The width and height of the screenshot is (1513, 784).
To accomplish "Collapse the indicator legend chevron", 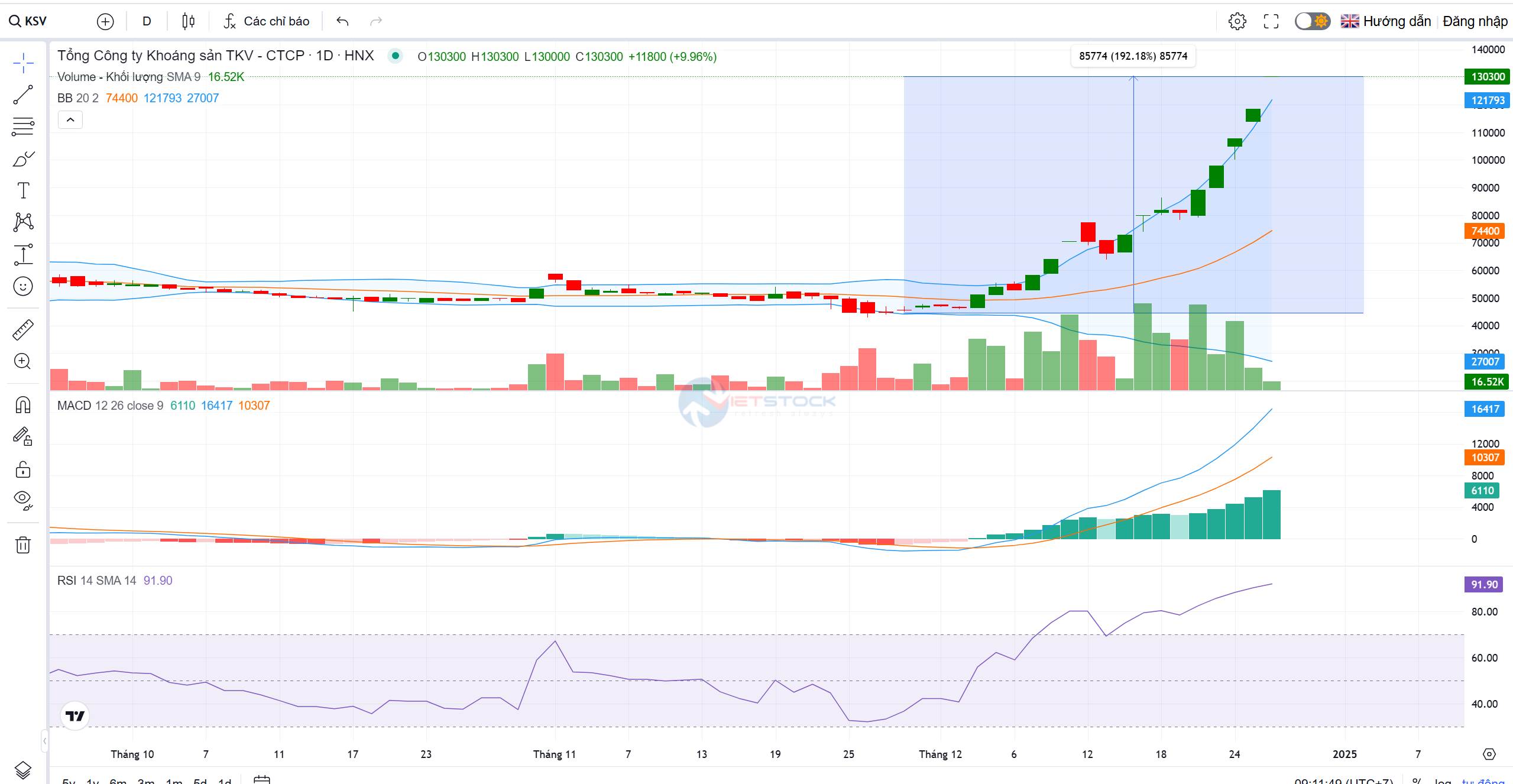I will click(x=70, y=120).
